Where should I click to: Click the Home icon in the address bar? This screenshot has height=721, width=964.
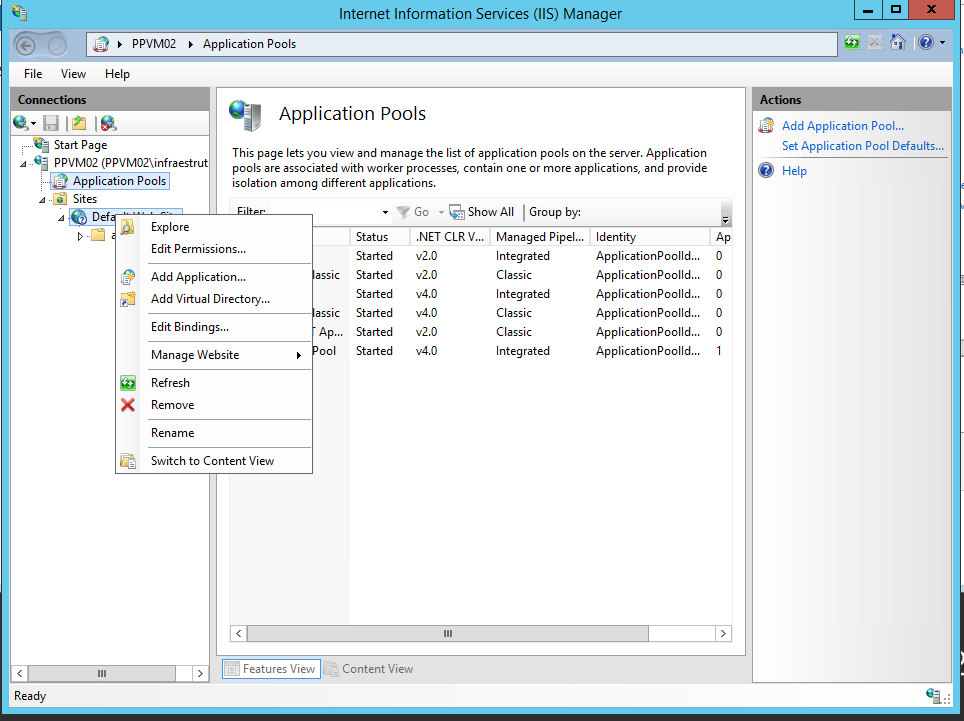coord(898,42)
